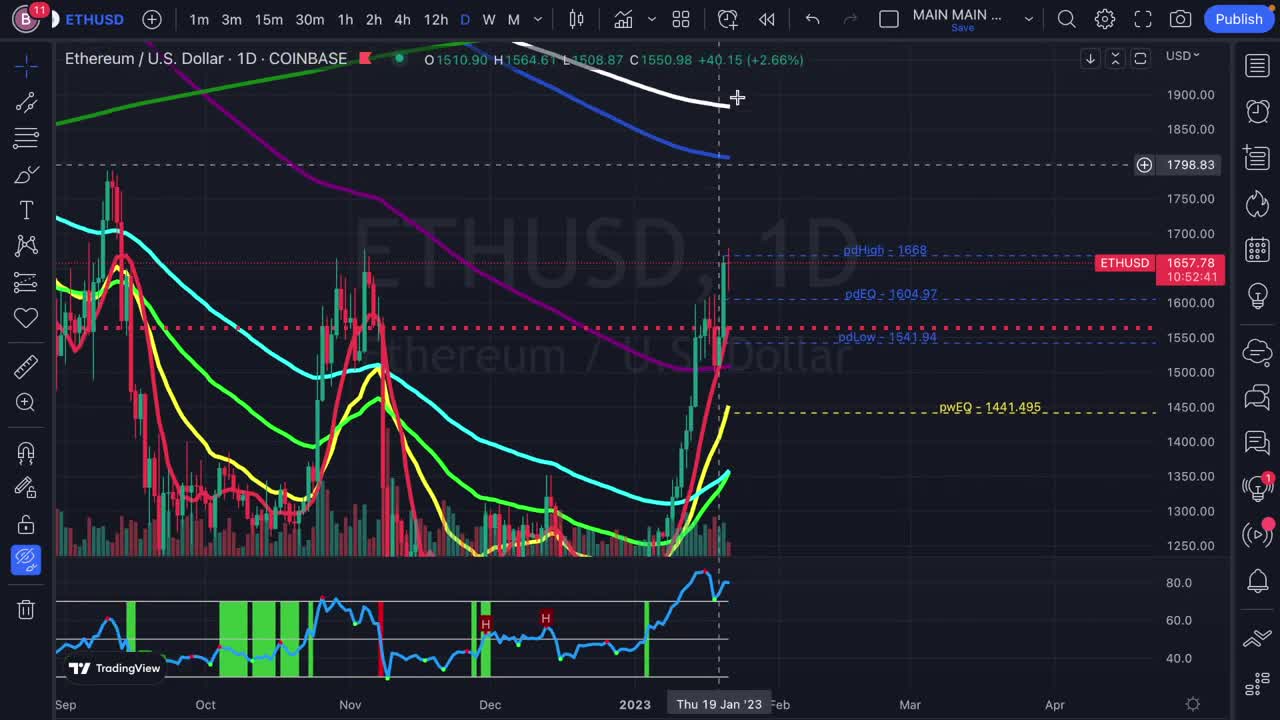This screenshot has height=720, width=1280.
Task: Open quick search magnifier
Action: [1067, 19]
